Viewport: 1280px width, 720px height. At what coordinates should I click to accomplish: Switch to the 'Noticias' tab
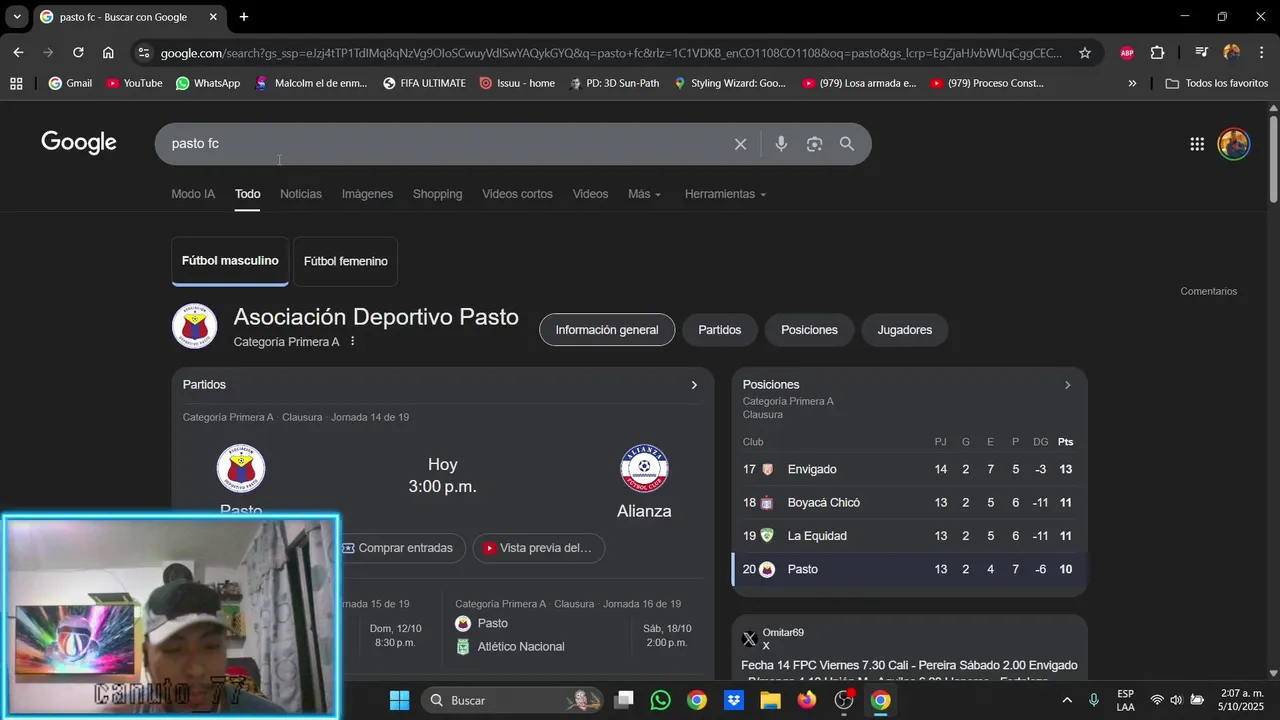click(x=301, y=194)
